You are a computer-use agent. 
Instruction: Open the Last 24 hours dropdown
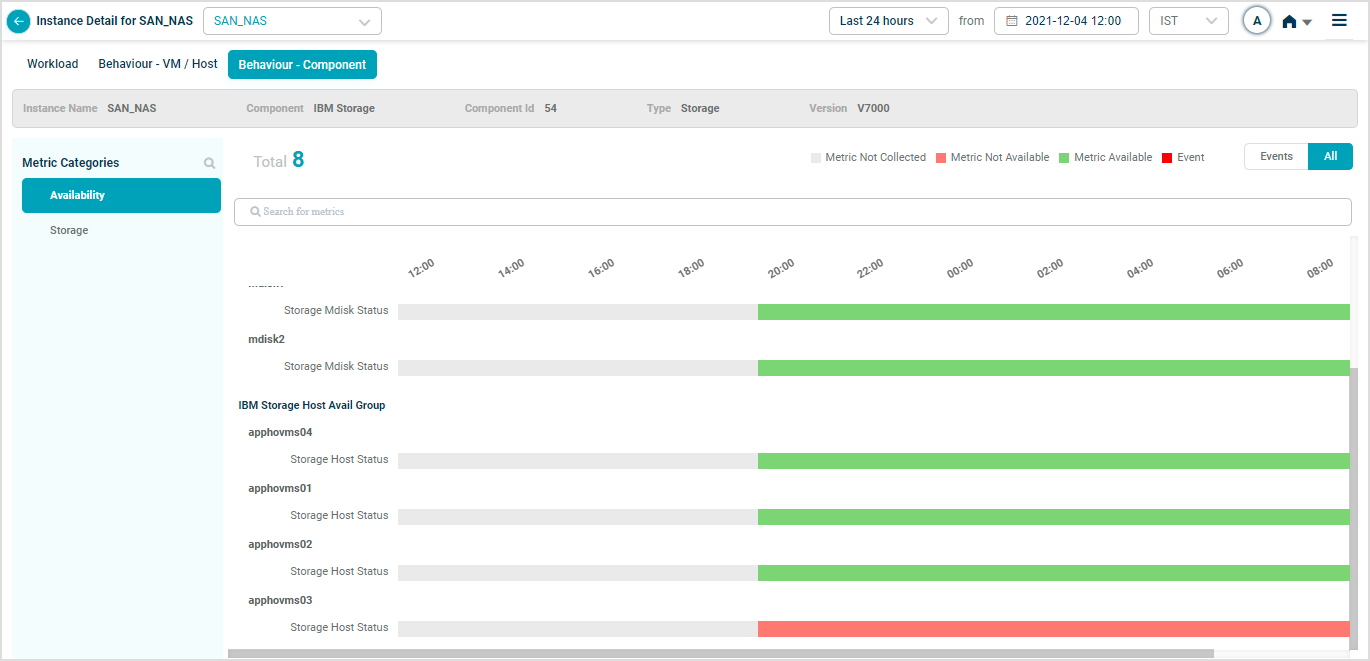(888, 21)
